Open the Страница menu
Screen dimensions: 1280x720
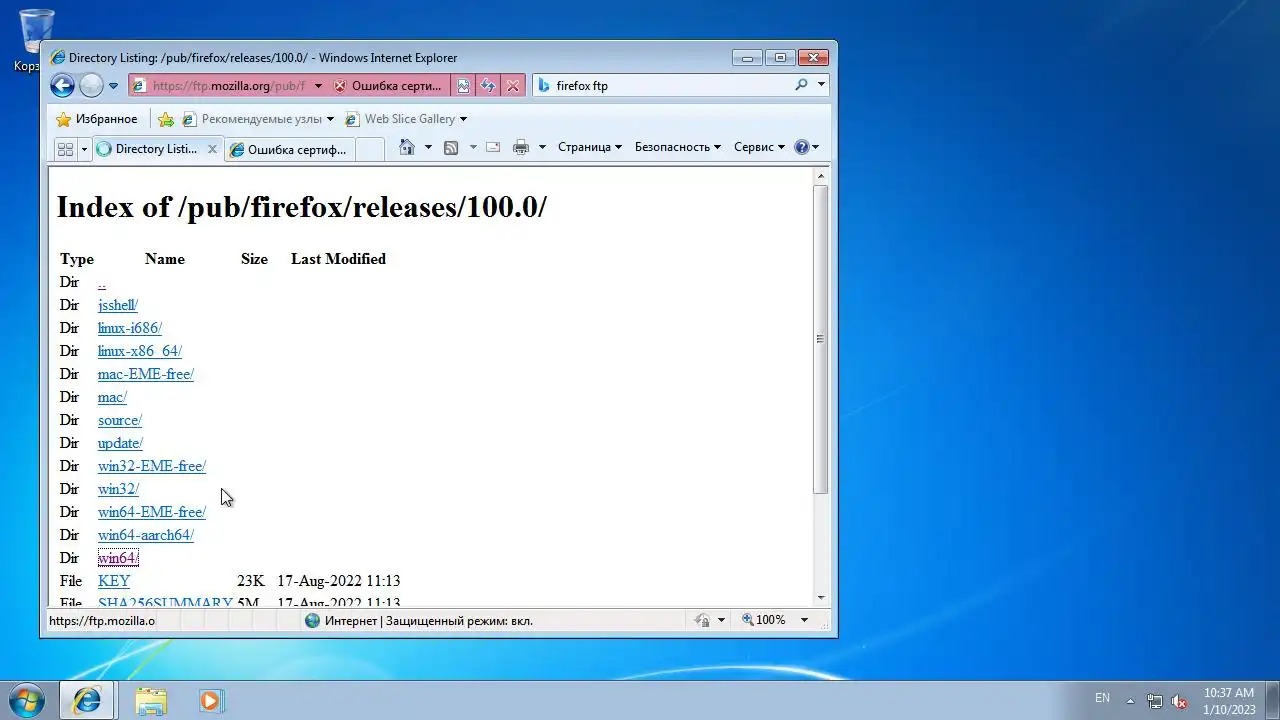point(590,147)
